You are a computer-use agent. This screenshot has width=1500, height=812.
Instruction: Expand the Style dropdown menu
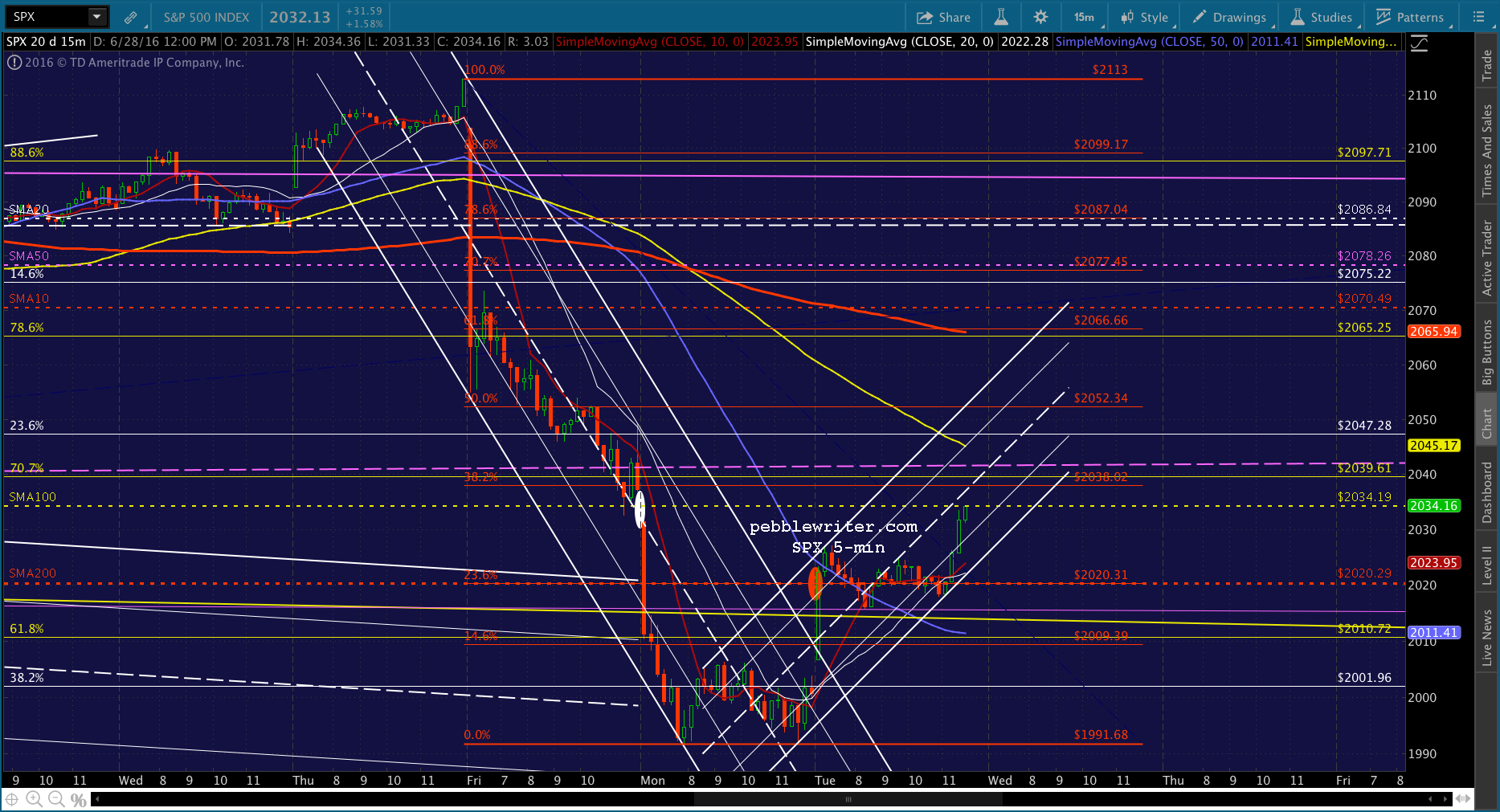(x=1145, y=17)
